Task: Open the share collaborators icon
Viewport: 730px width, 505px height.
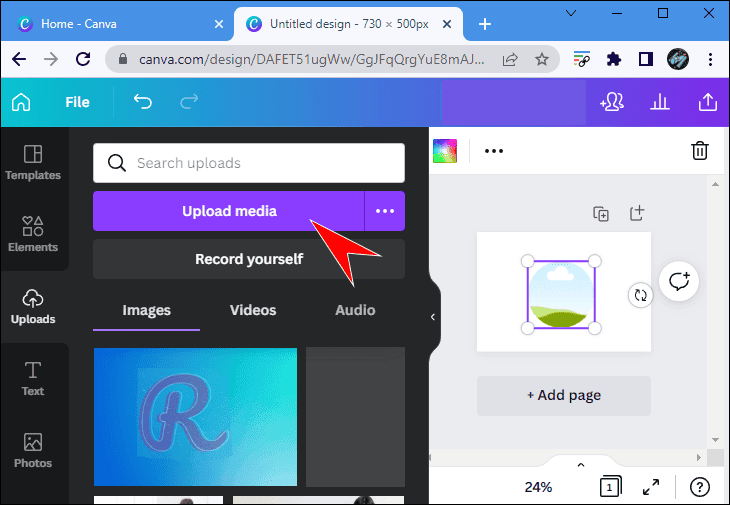Action: (x=611, y=102)
